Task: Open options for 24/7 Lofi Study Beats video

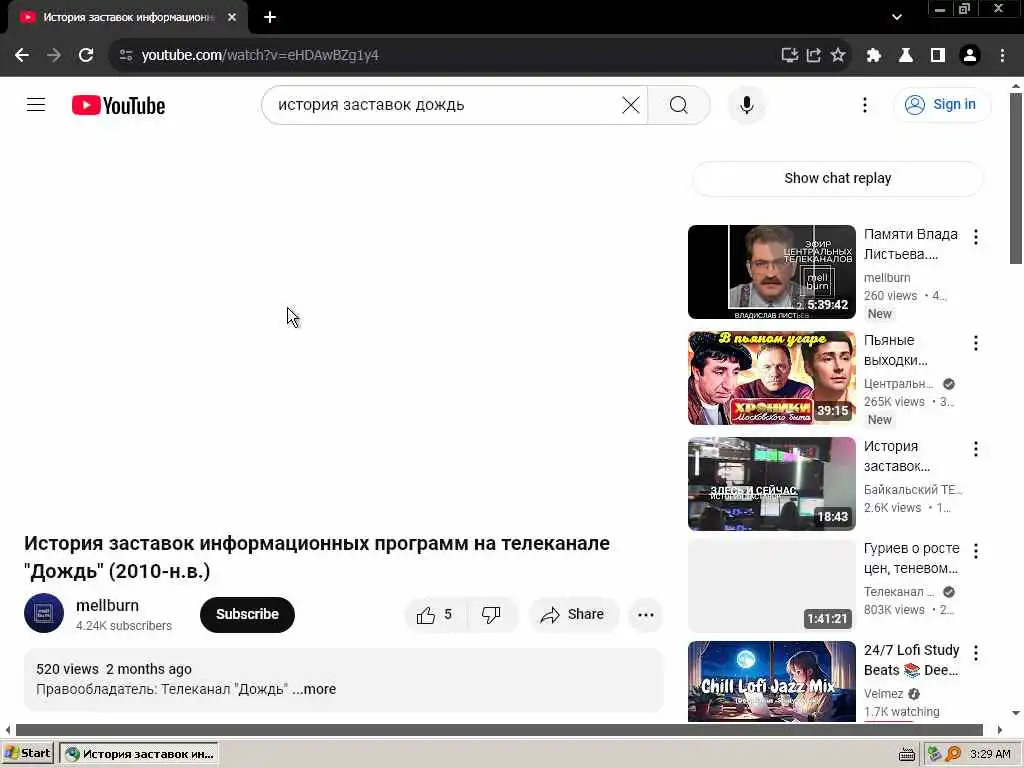Action: point(976,652)
